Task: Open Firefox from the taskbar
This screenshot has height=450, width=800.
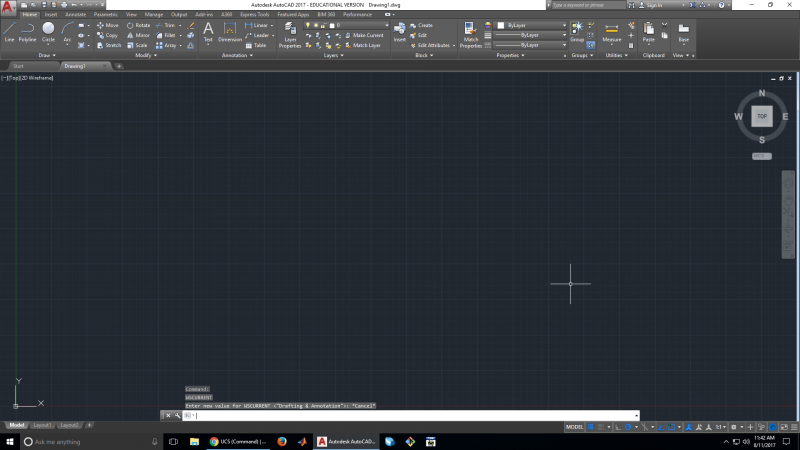Action: pos(282,442)
